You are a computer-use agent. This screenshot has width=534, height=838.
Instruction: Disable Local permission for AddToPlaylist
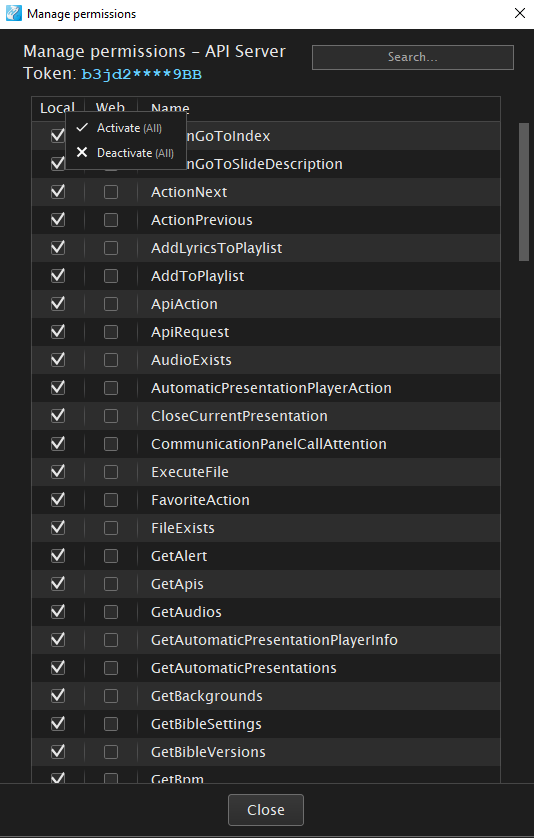tap(58, 276)
